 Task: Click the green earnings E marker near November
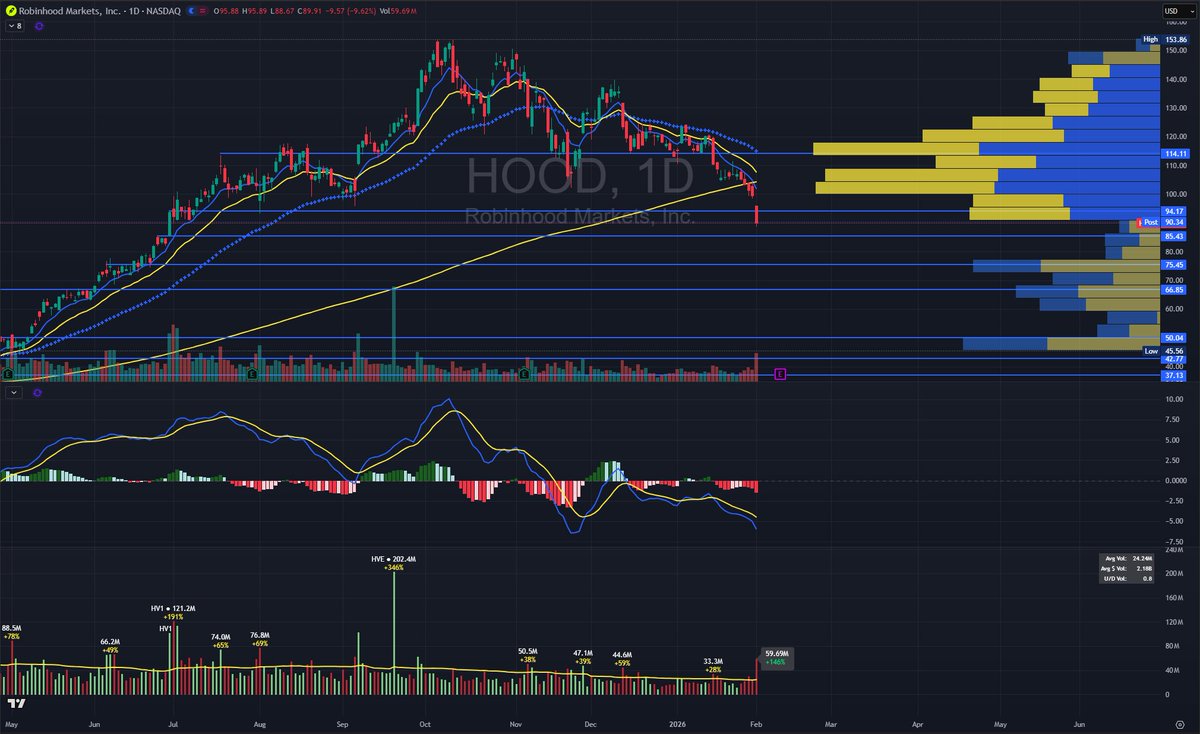coord(525,374)
